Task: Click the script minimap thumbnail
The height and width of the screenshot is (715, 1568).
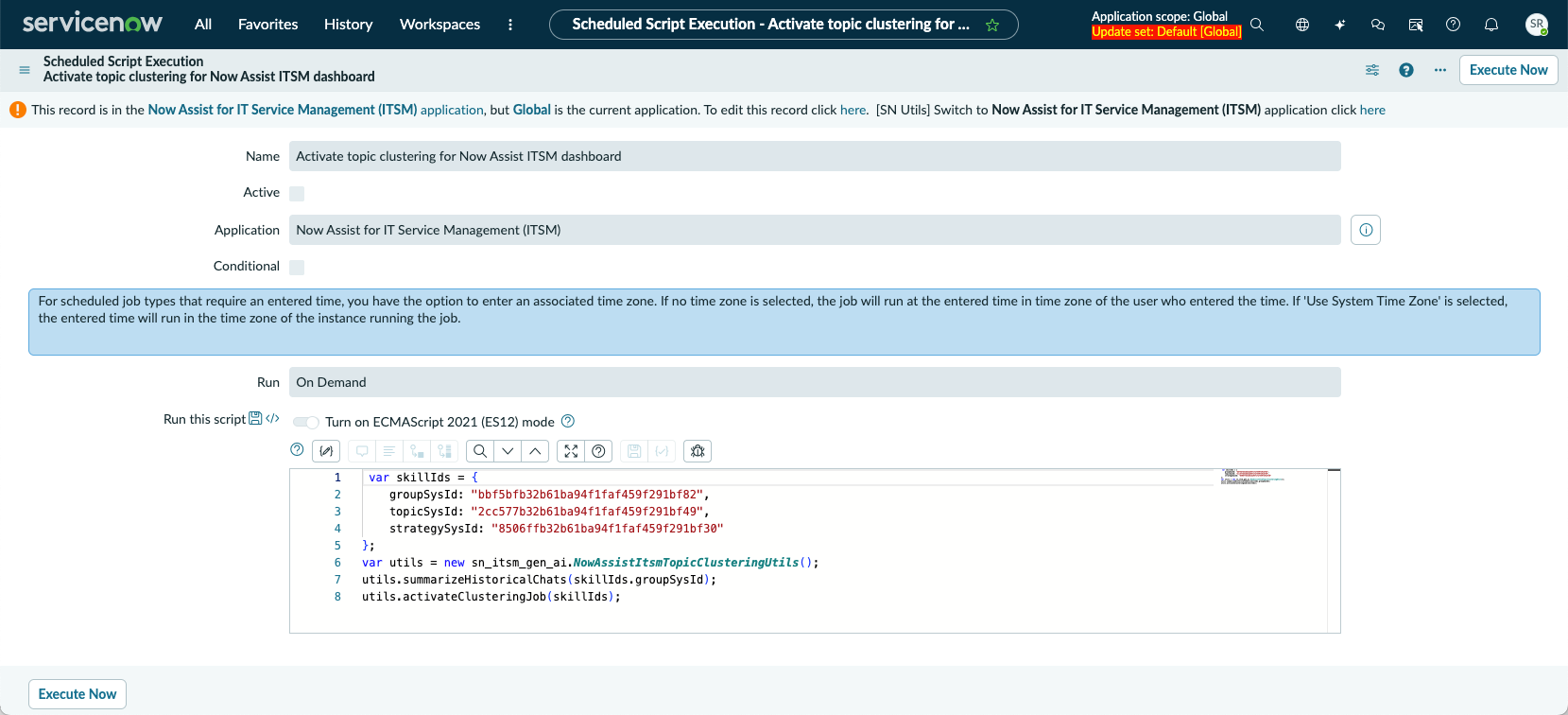Action: coord(1252,476)
